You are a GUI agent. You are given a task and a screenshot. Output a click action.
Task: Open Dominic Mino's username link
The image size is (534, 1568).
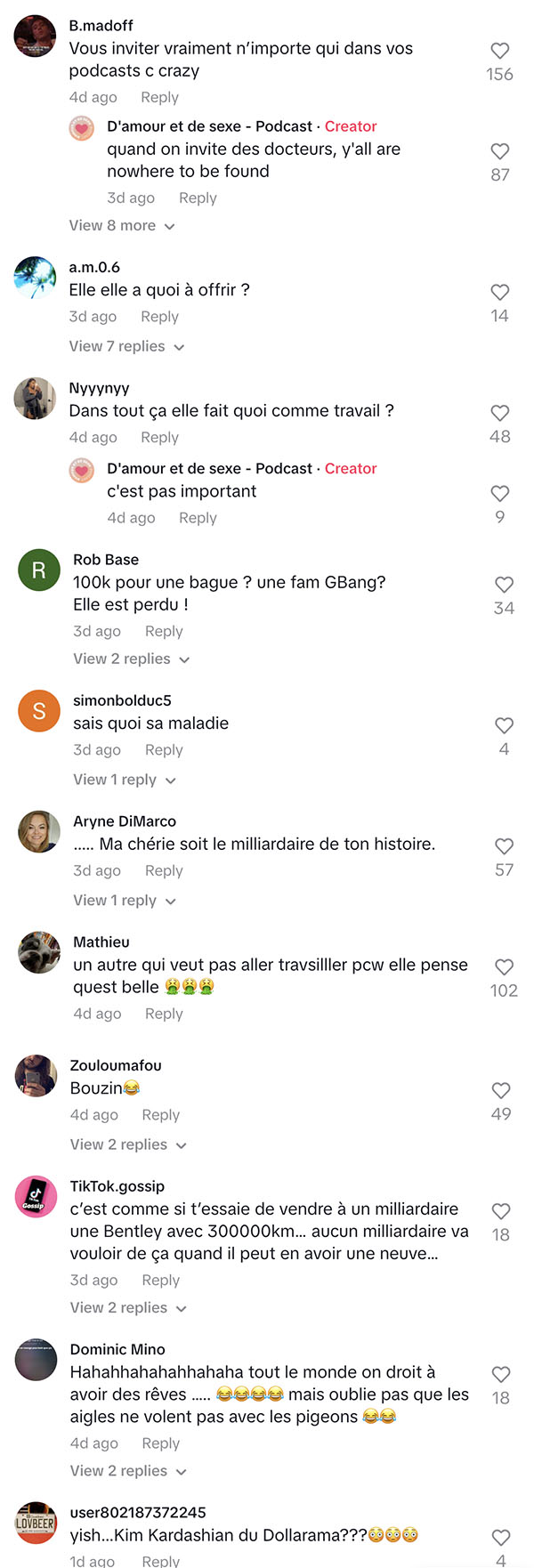pos(117,1350)
